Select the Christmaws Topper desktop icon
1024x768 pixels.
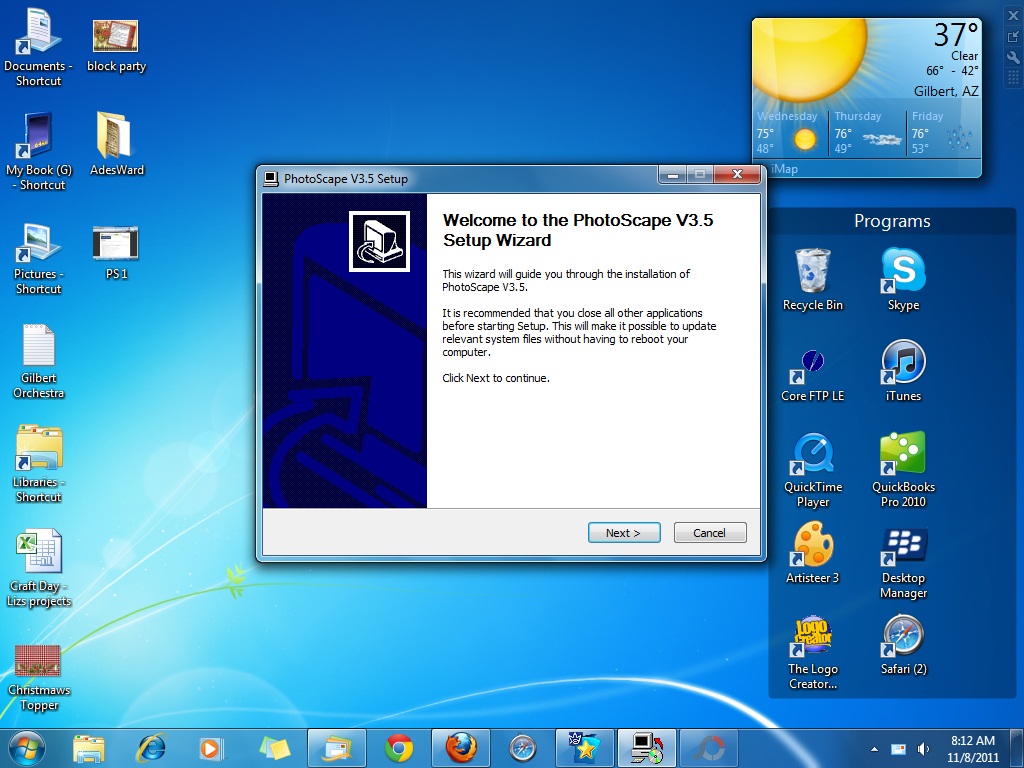39,677
